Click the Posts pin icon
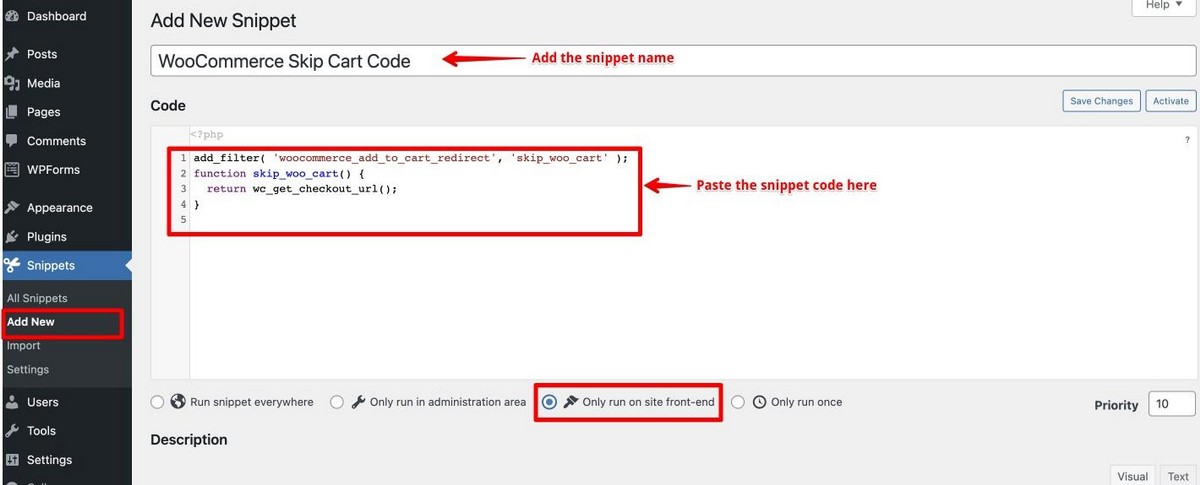 tap(12, 54)
